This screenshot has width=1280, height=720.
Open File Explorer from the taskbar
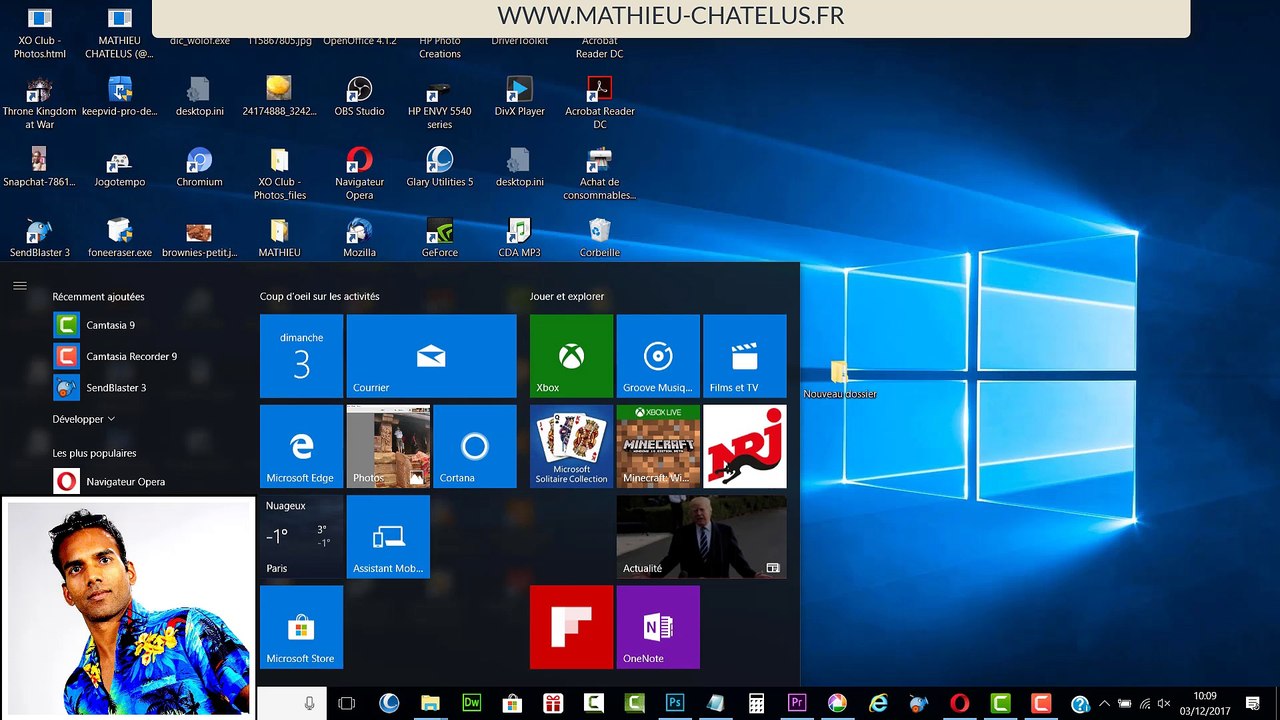[x=430, y=704]
